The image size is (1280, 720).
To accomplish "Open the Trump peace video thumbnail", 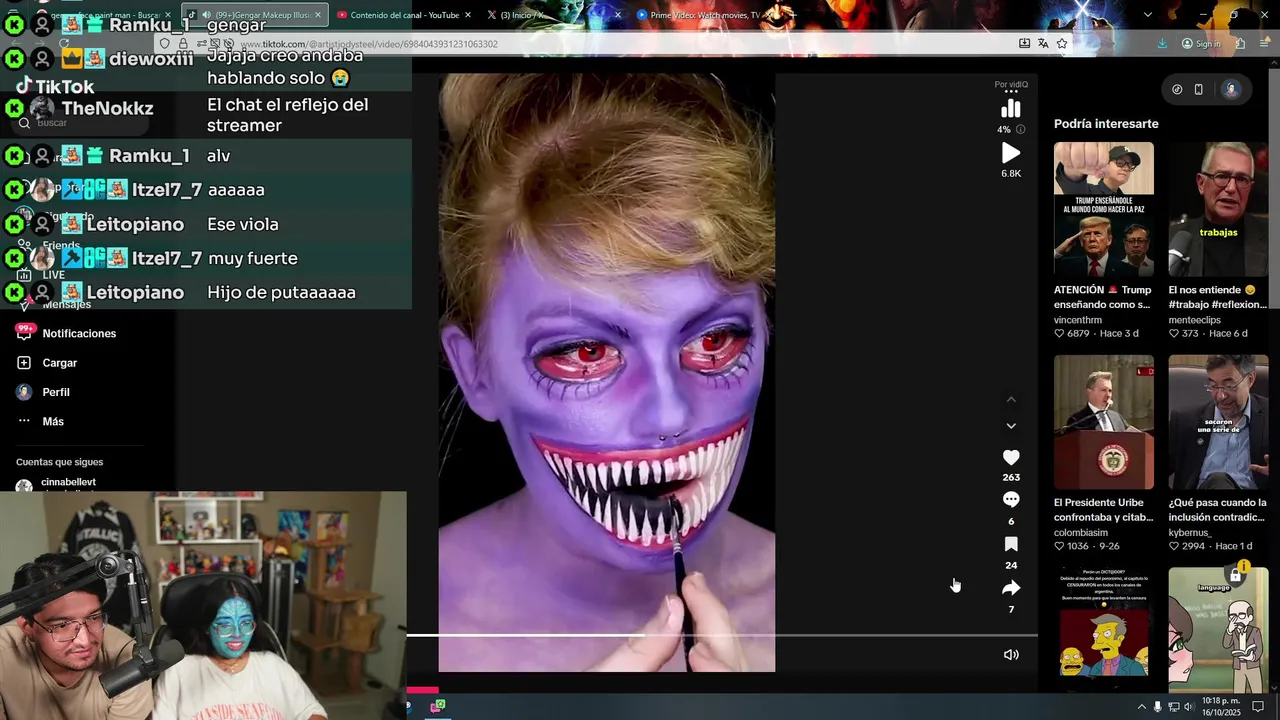I will pyautogui.click(x=1104, y=209).
